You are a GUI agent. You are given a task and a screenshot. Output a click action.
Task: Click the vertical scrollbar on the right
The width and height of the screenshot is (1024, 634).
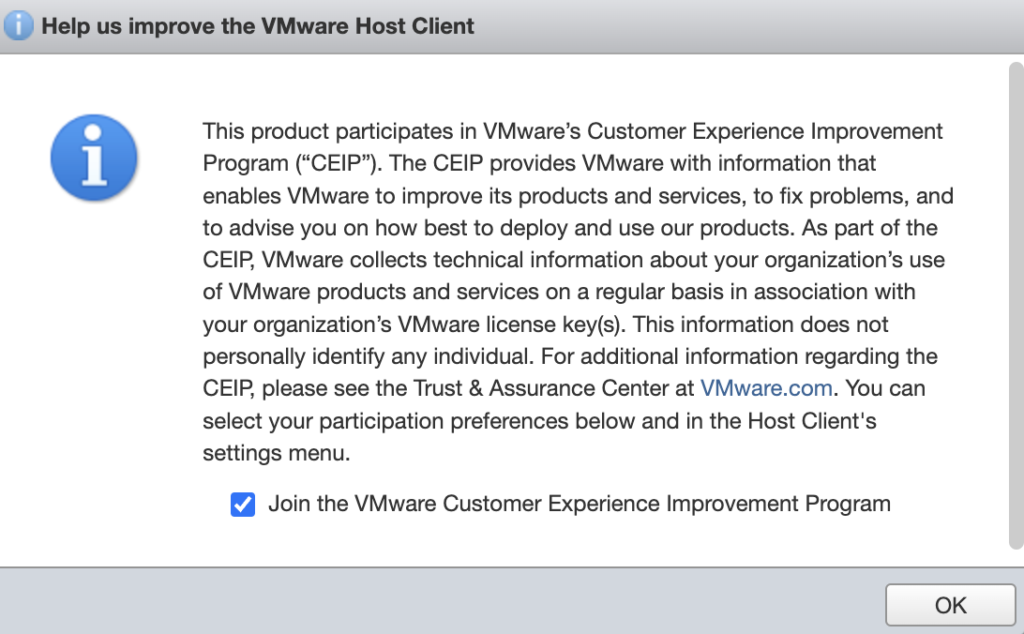pyautogui.click(x=1014, y=300)
